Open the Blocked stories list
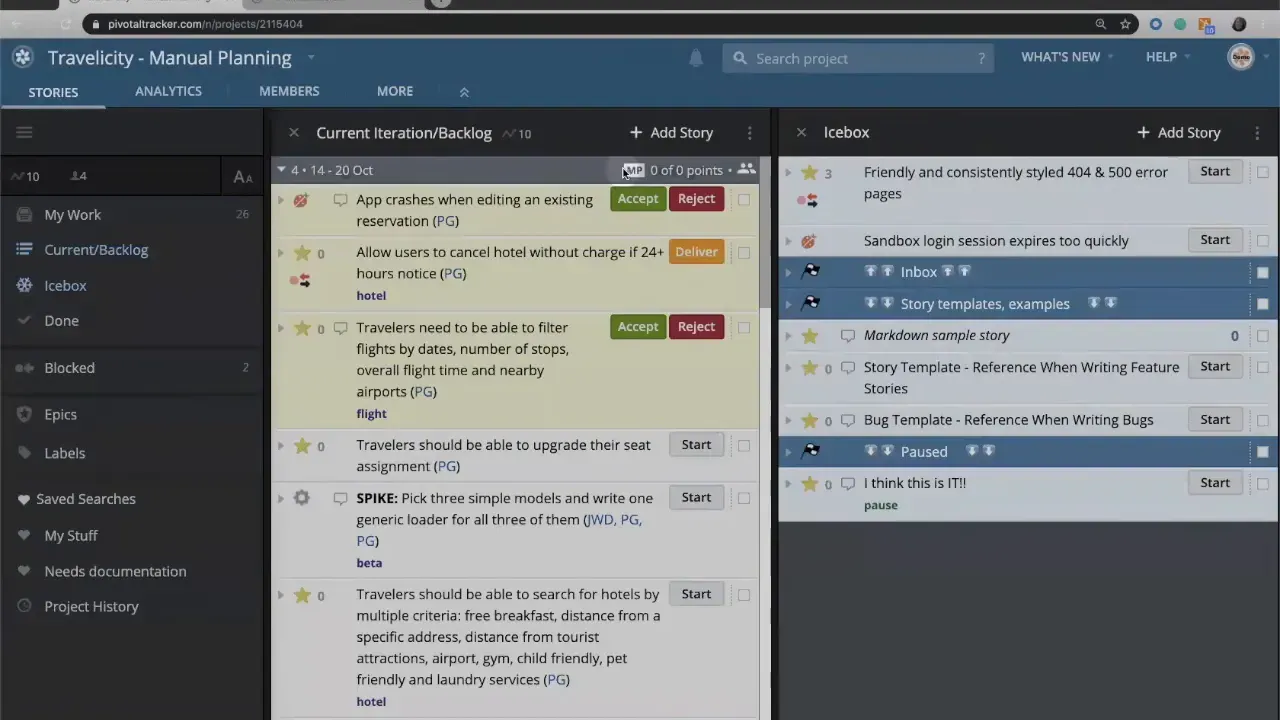 (x=69, y=367)
